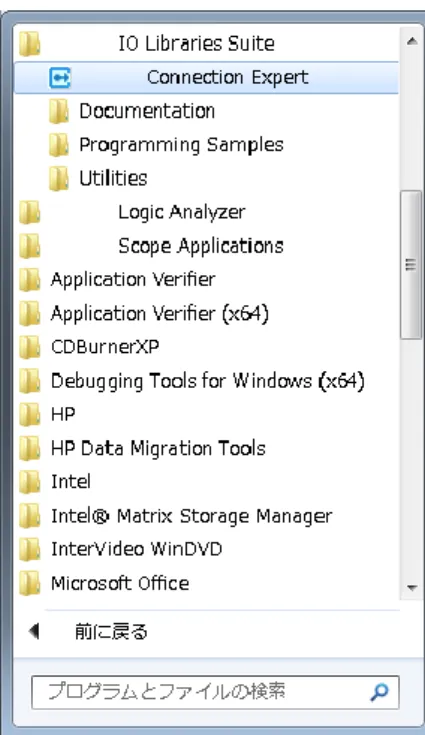Image resolution: width=425 pixels, height=735 pixels.
Task: Click the CDBurnerXP folder icon
Action: coord(30,347)
